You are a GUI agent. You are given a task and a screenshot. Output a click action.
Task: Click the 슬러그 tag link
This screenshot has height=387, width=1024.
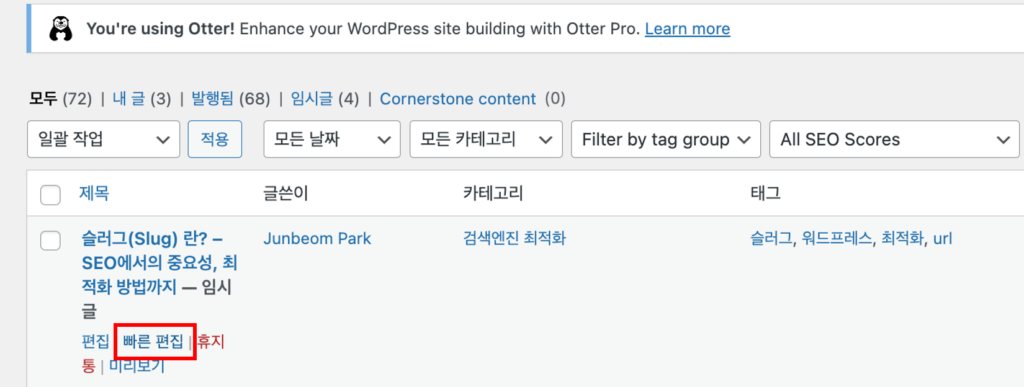coord(771,239)
